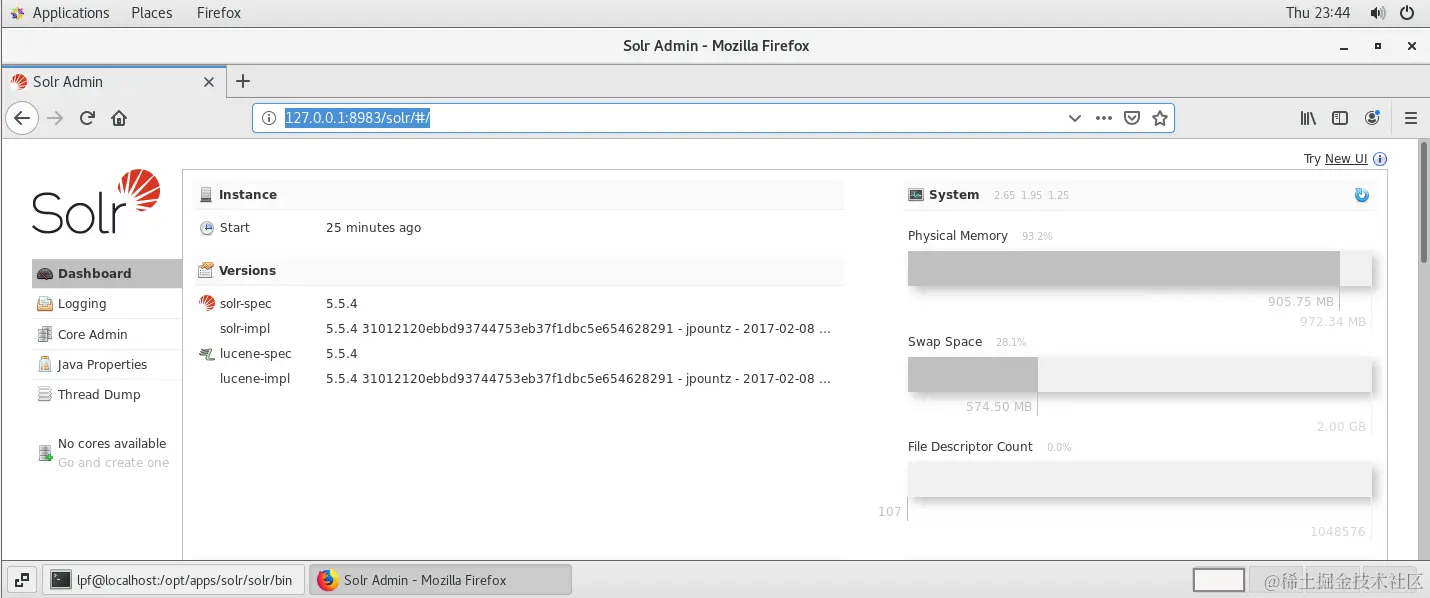Open Thread Dump page
The image size is (1430, 598).
tap(99, 395)
